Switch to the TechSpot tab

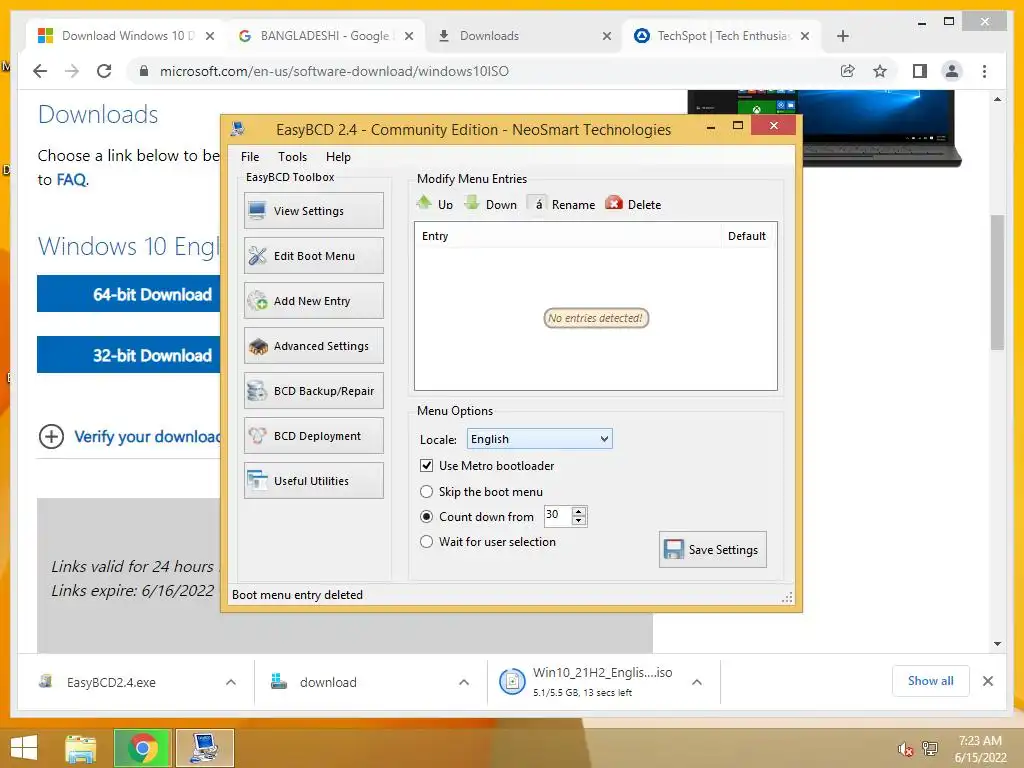[722, 36]
